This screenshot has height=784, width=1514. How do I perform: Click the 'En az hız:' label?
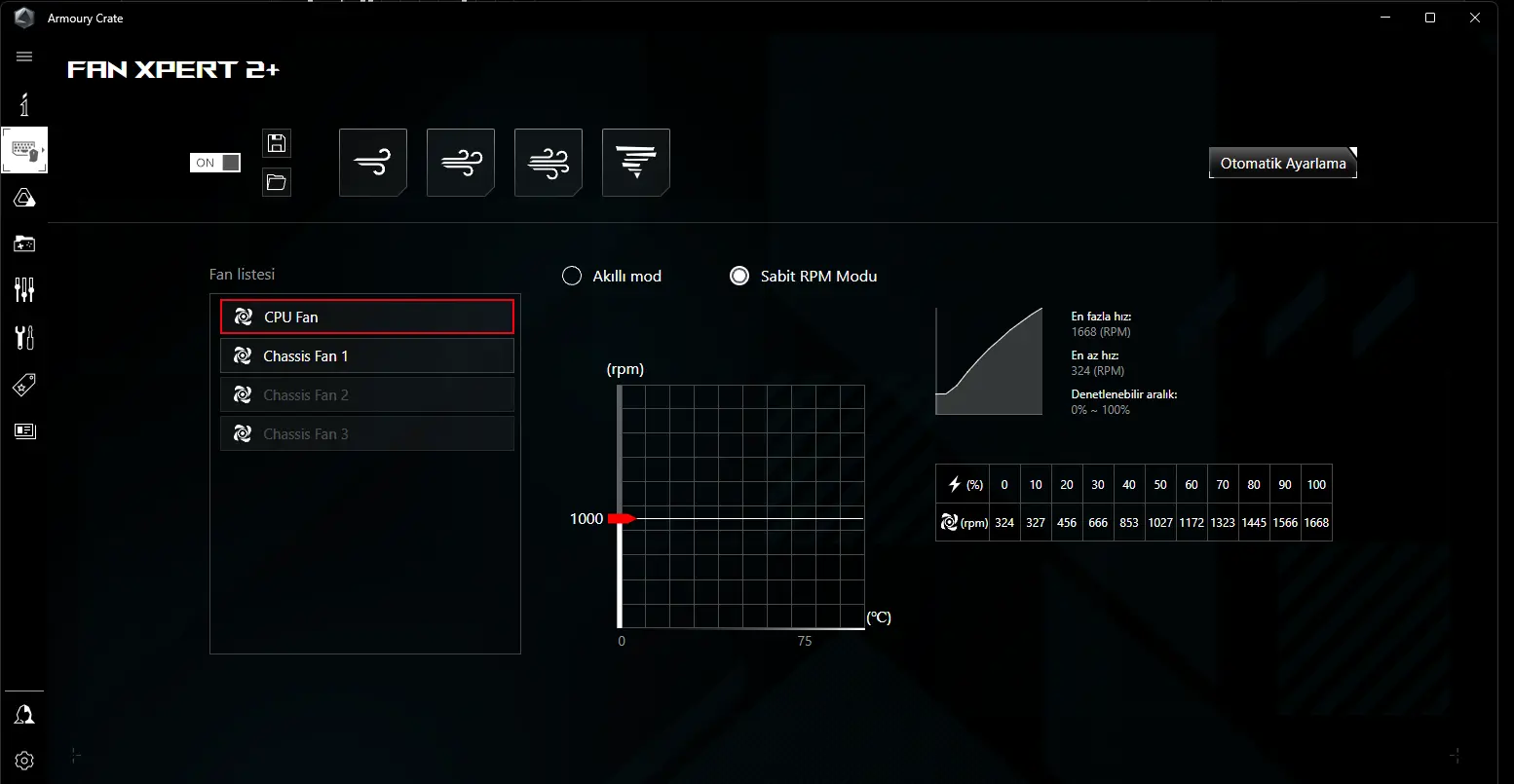1095,355
